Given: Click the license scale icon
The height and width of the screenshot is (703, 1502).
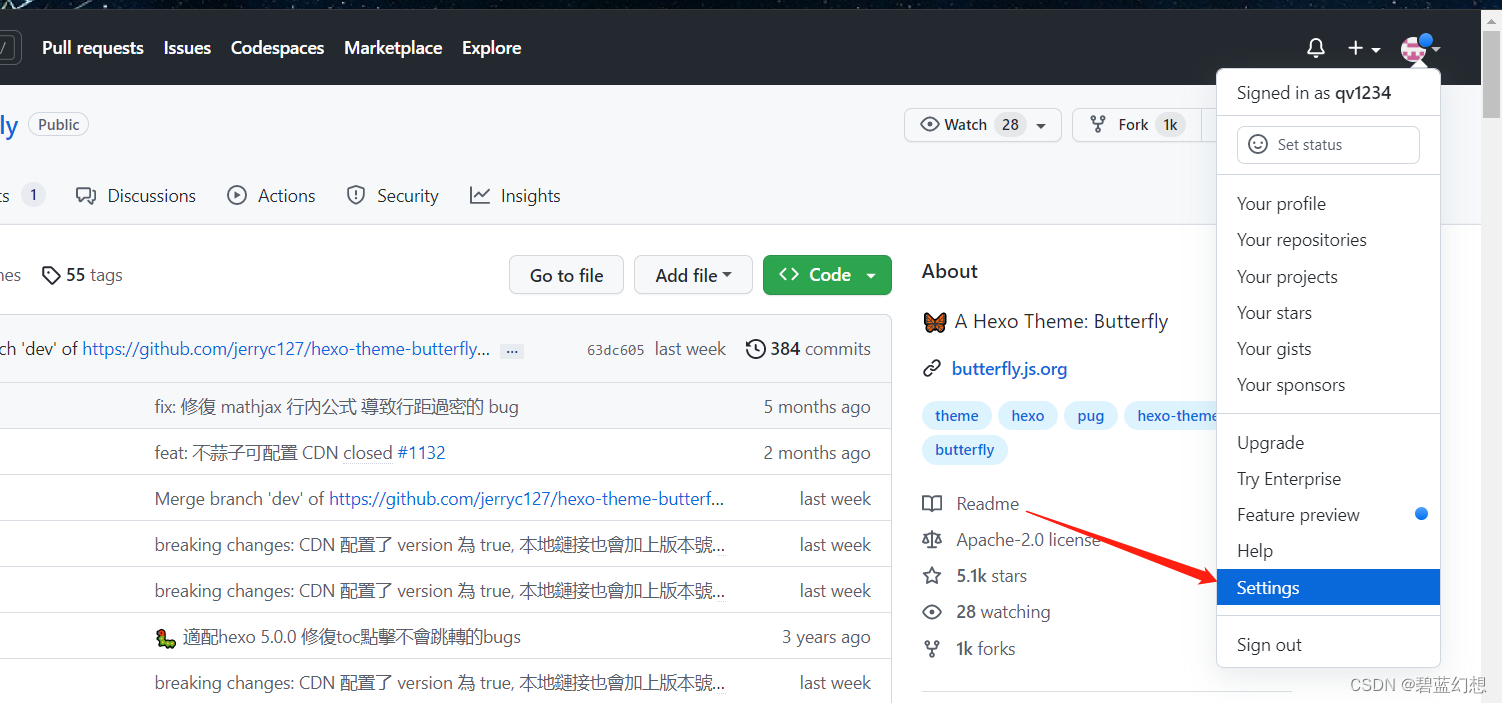Looking at the screenshot, I should pyautogui.click(x=932, y=540).
